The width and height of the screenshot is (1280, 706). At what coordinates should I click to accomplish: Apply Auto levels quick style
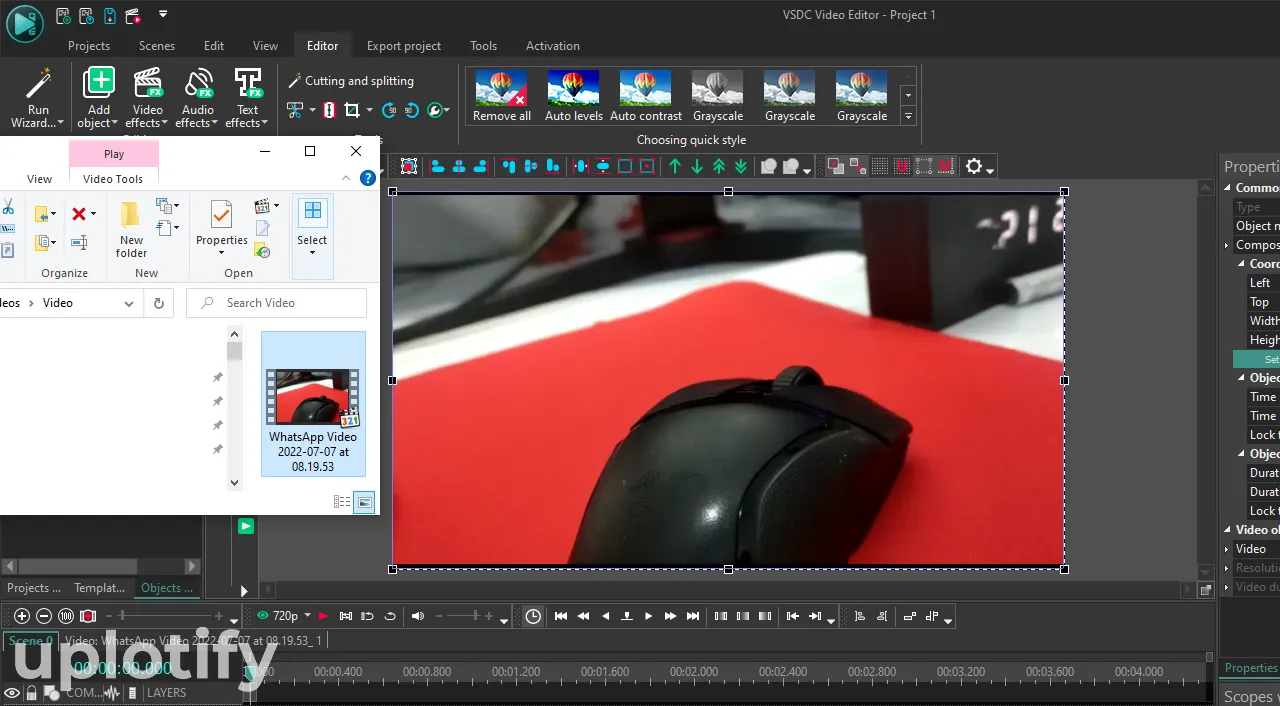click(x=574, y=96)
